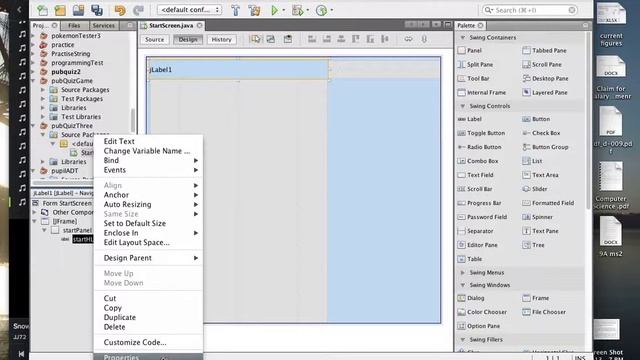Click the Clean and Build icon

[254, 10]
